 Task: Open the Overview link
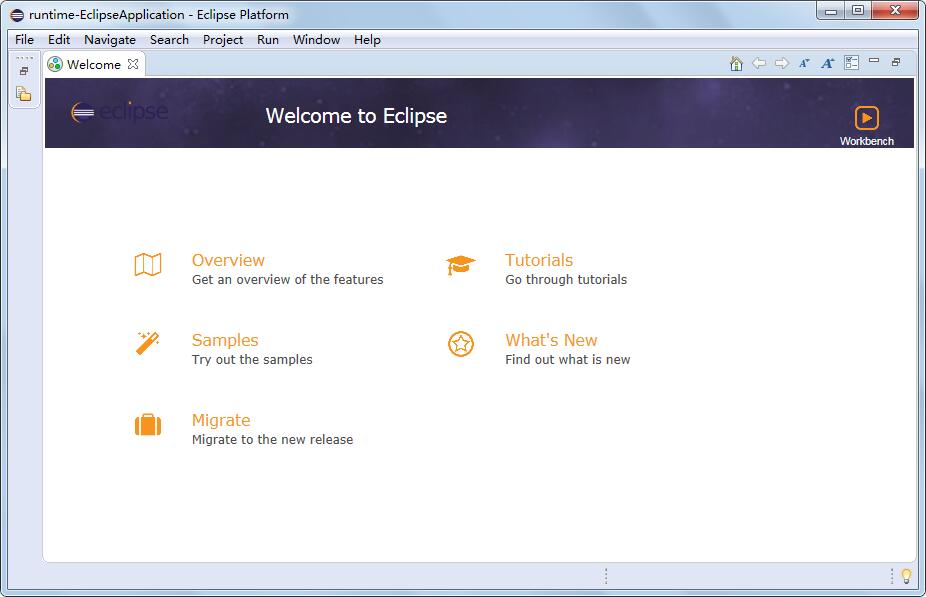(x=228, y=260)
